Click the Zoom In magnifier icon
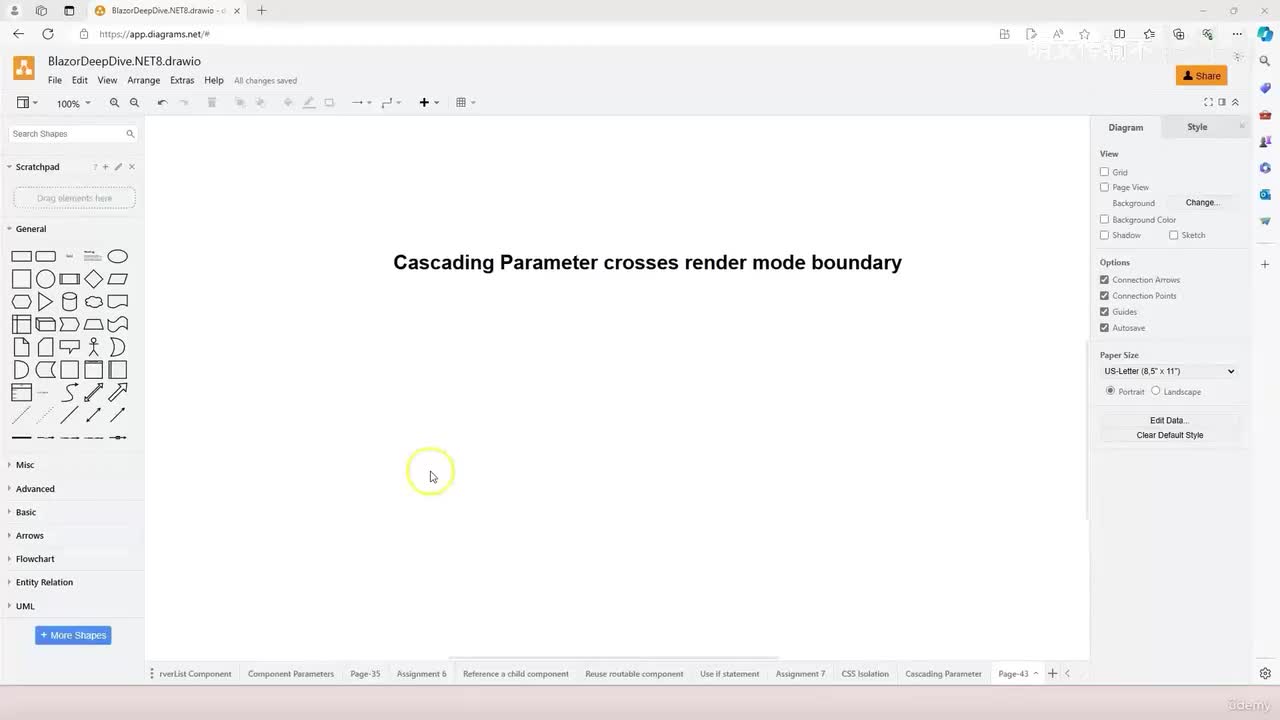Screen dimensions: 1280x720 114,103
